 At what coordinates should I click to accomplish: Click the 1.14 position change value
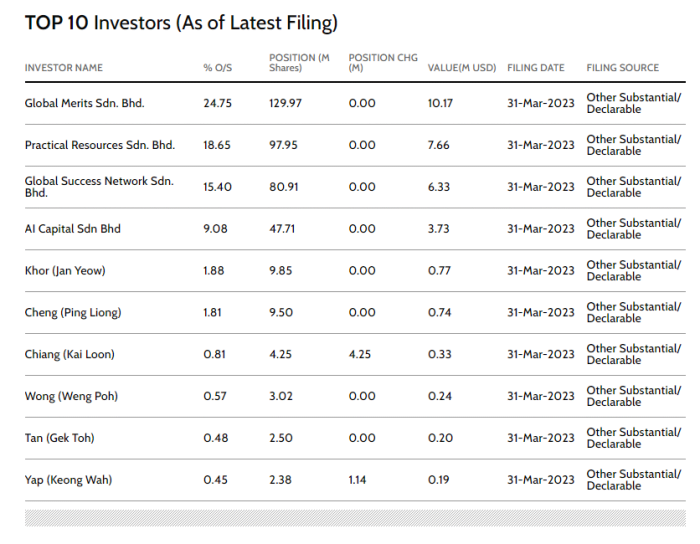click(357, 480)
